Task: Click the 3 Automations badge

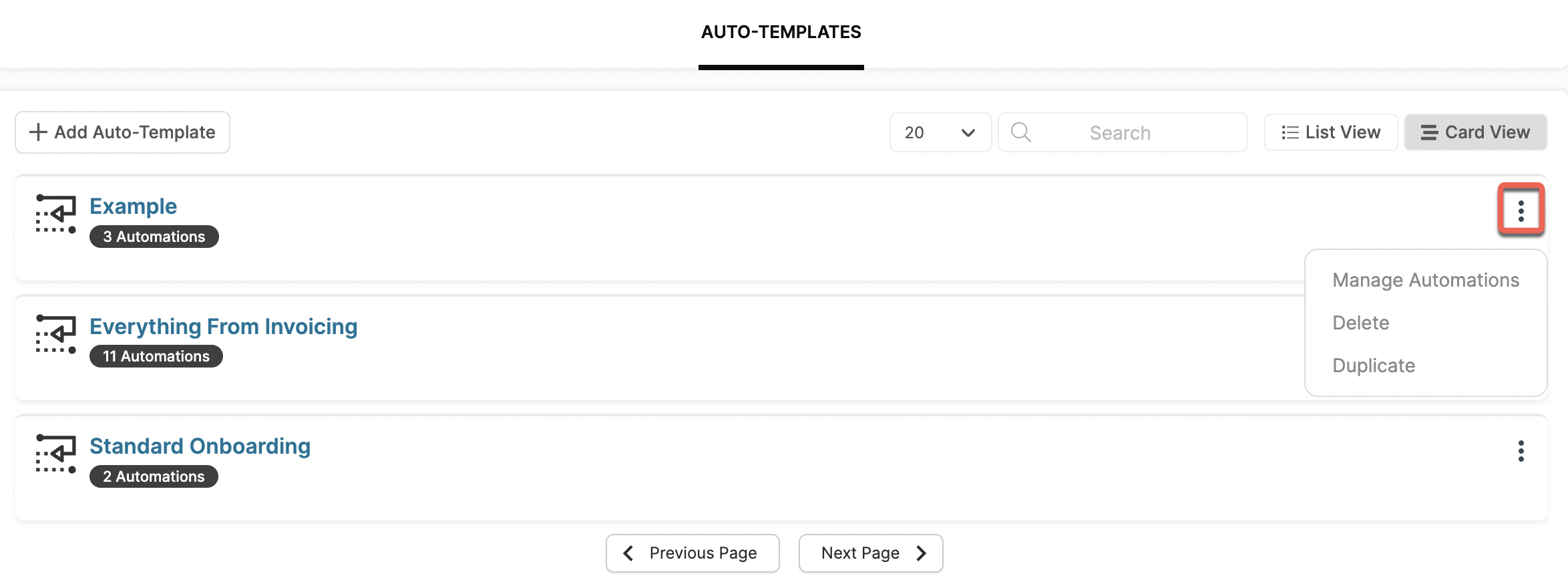Action: [154, 237]
